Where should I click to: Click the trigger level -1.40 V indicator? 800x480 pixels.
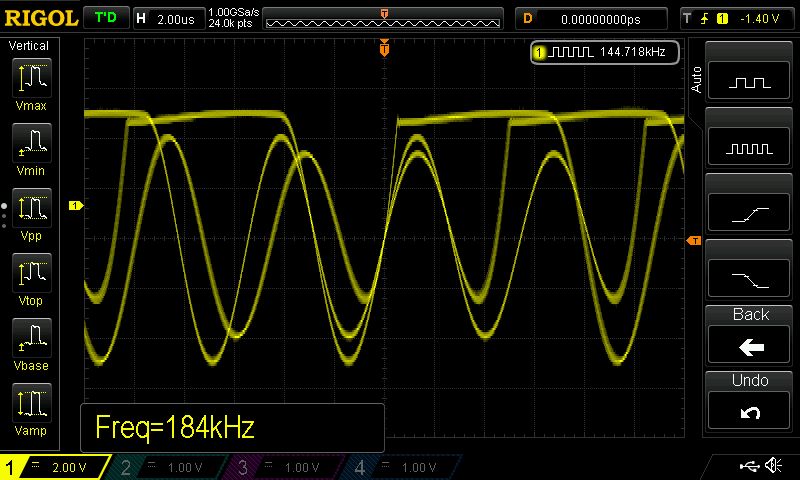click(737, 18)
